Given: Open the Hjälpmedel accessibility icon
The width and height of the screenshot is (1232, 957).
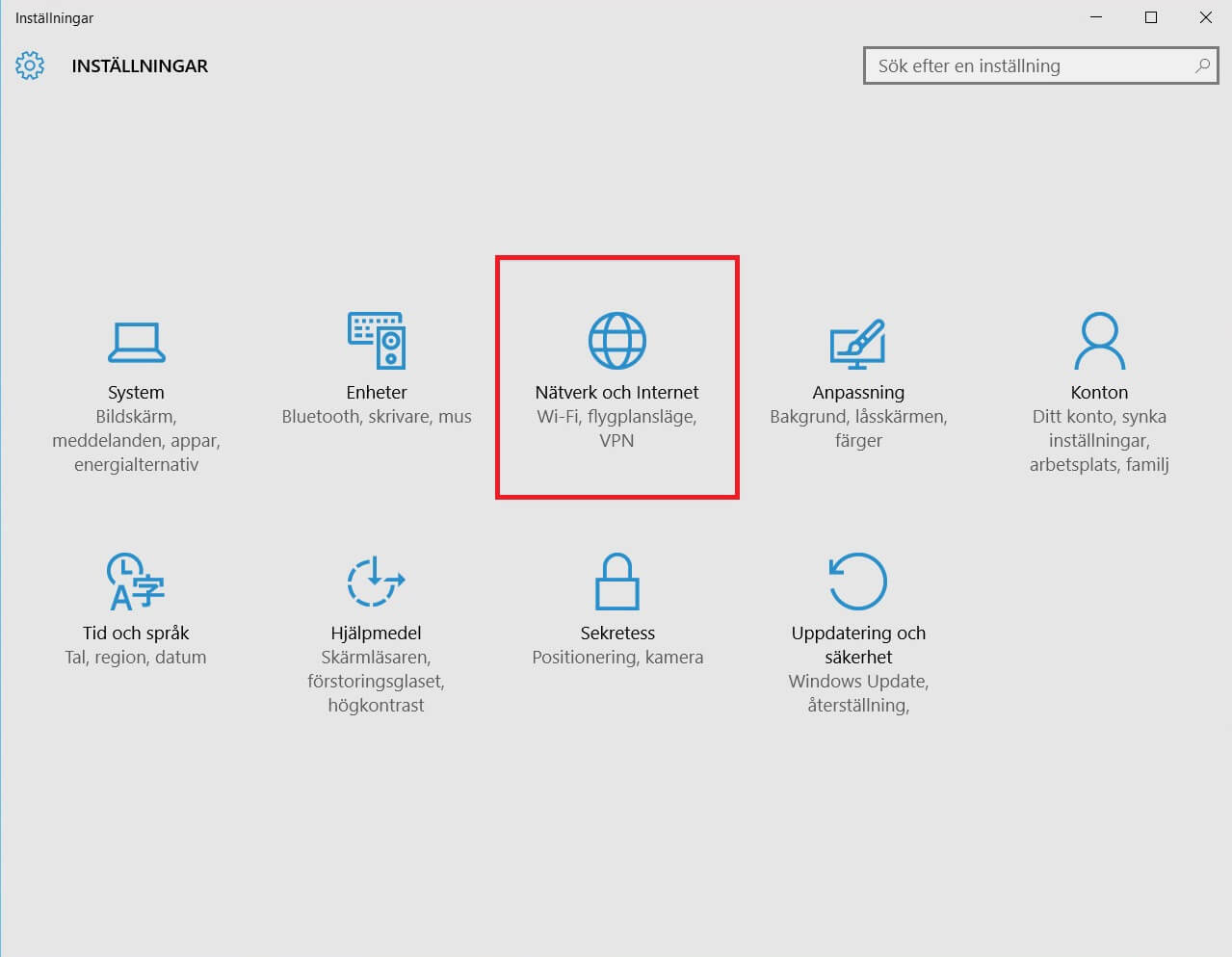Looking at the screenshot, I should [x=377, y=582].
